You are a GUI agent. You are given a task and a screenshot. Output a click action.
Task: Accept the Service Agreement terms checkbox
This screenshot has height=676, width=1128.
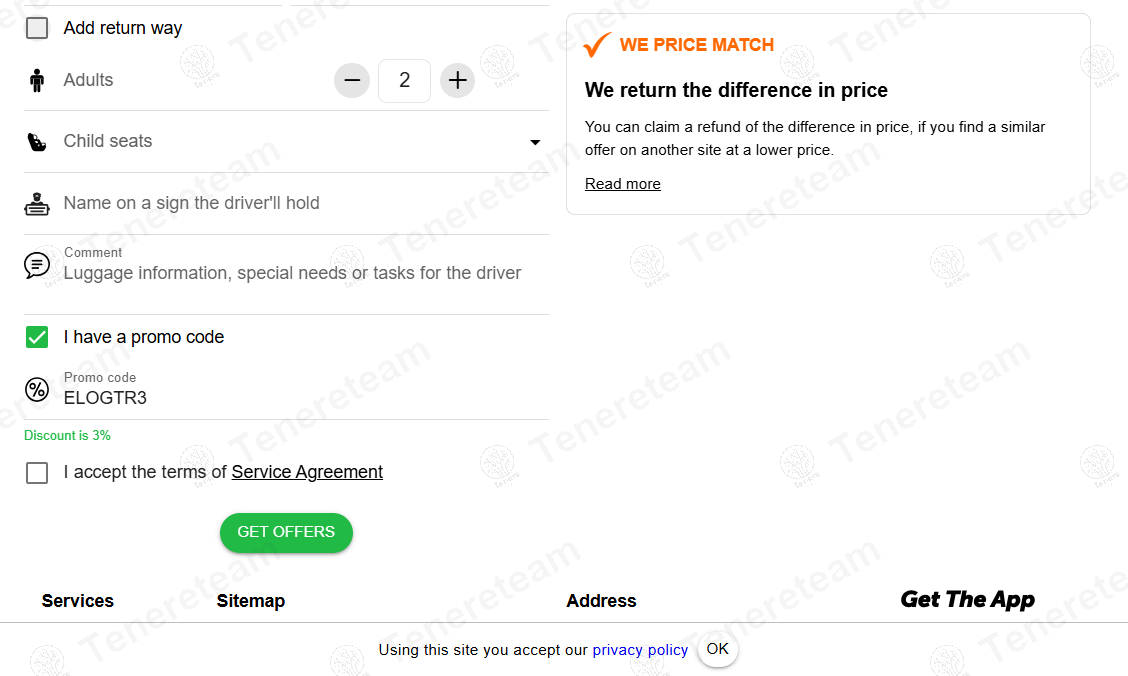37,472
